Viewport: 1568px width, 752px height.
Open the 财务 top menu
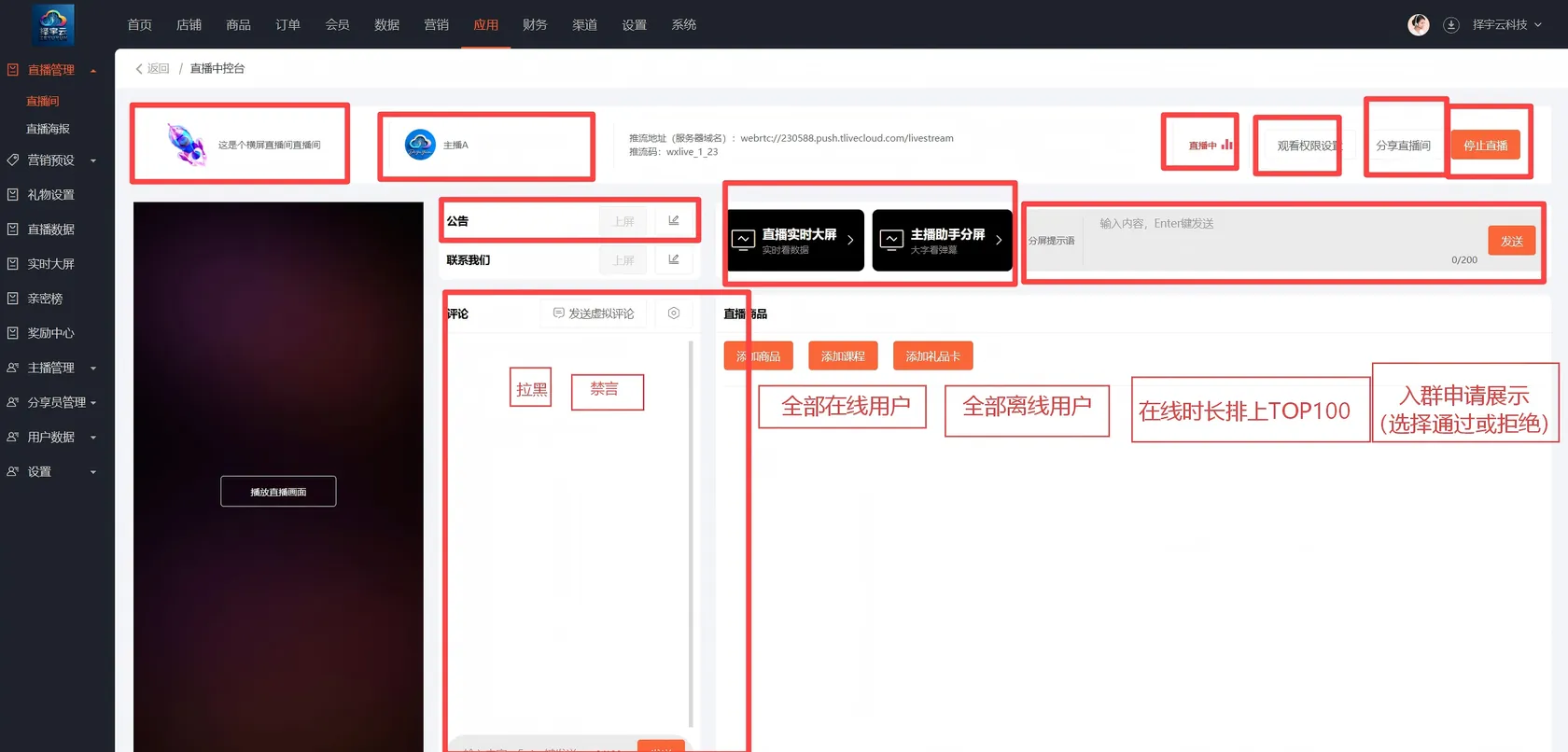click(536, 25)
